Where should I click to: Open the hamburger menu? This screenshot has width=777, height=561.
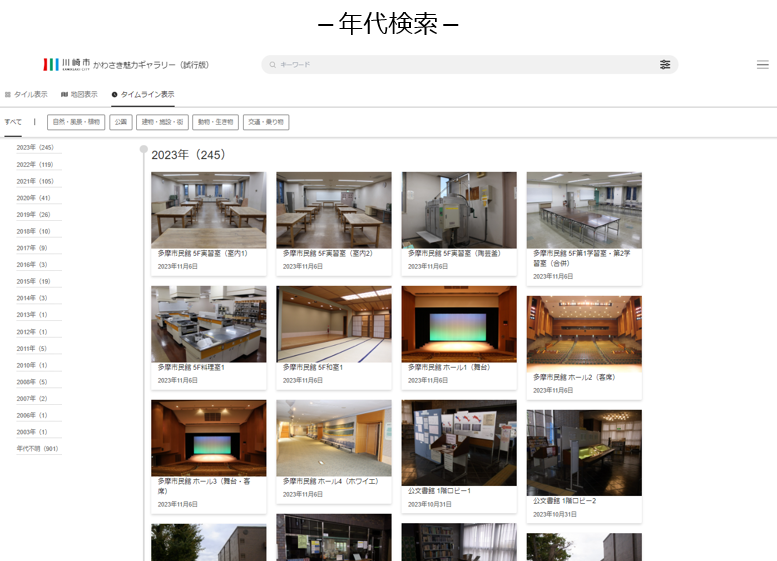(763, 64)
